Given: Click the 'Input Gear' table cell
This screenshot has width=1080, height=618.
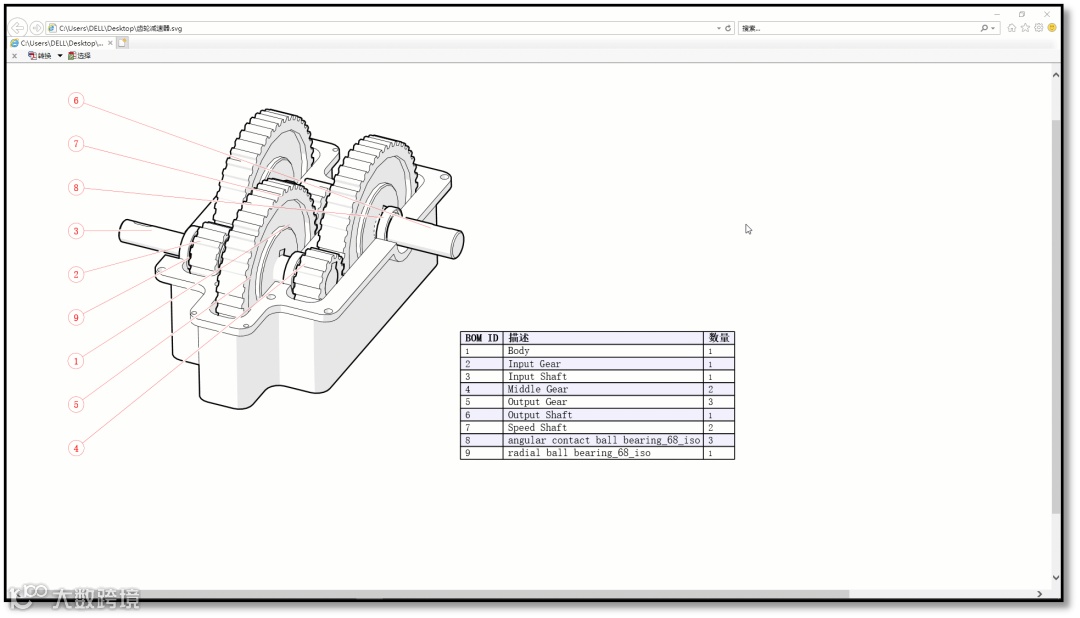Looking at the screenshot, I should pos(603,364).
